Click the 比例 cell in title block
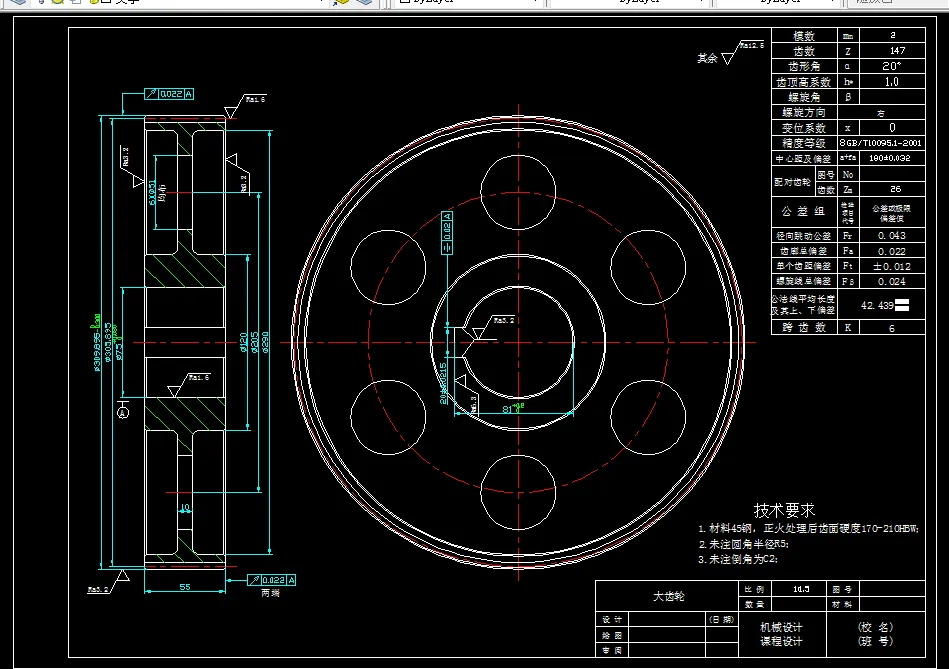 (755, 588)
